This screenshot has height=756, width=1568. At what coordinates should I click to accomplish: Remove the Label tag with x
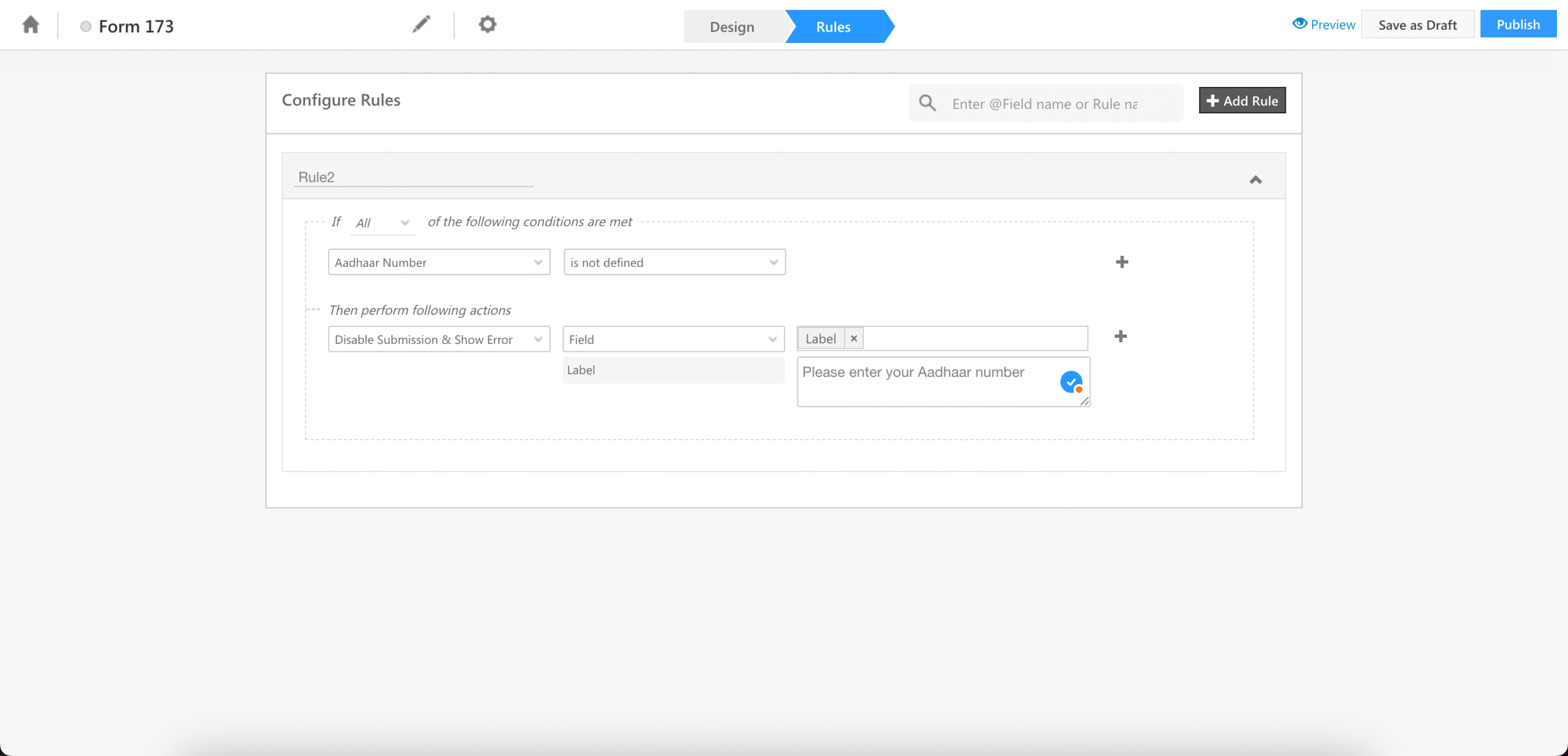(x=854, y=338)
